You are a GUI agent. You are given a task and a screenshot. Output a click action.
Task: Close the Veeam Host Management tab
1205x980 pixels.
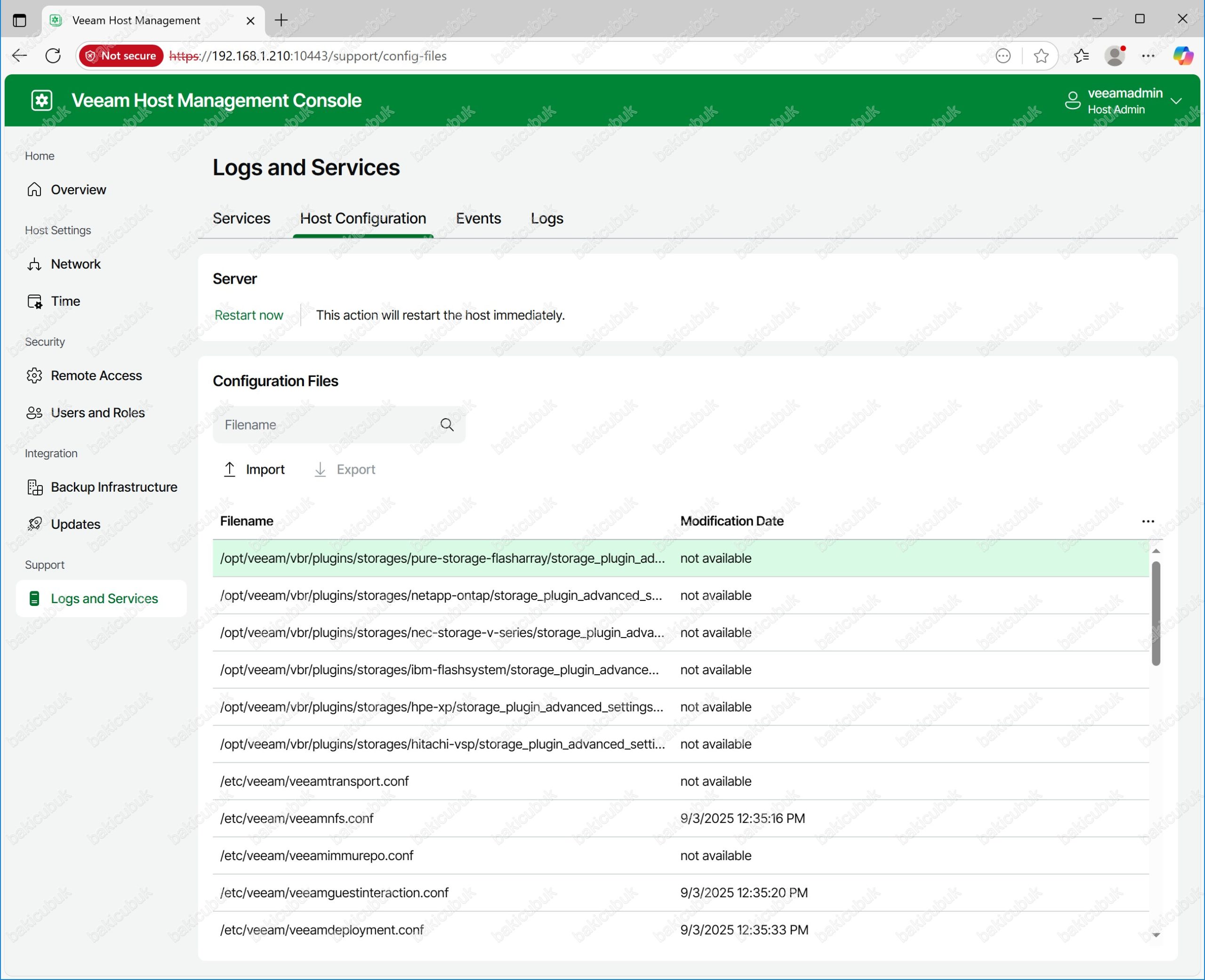pos(251,21)
